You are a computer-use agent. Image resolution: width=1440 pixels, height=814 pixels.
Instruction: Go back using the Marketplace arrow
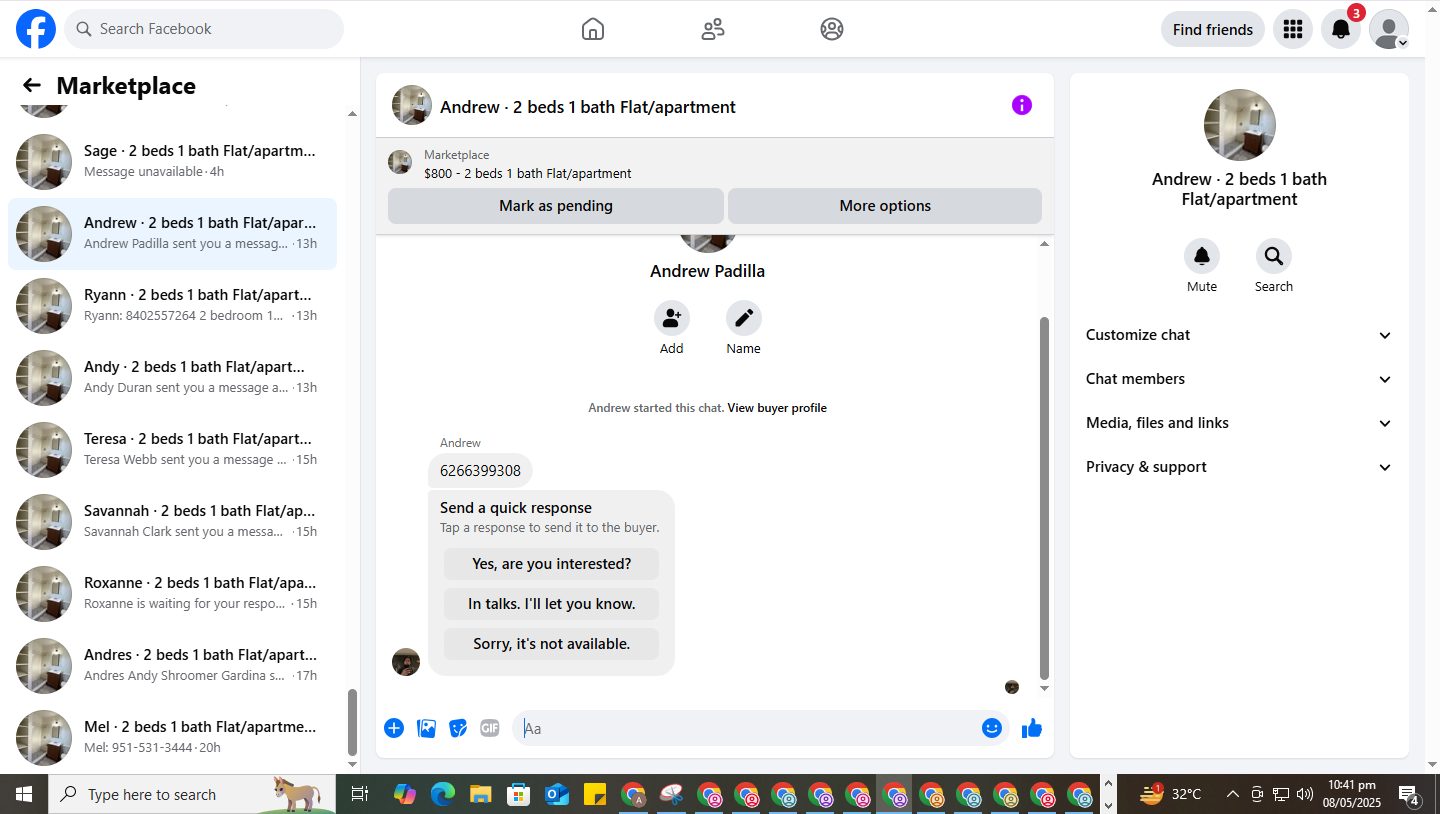click(32, 86)
